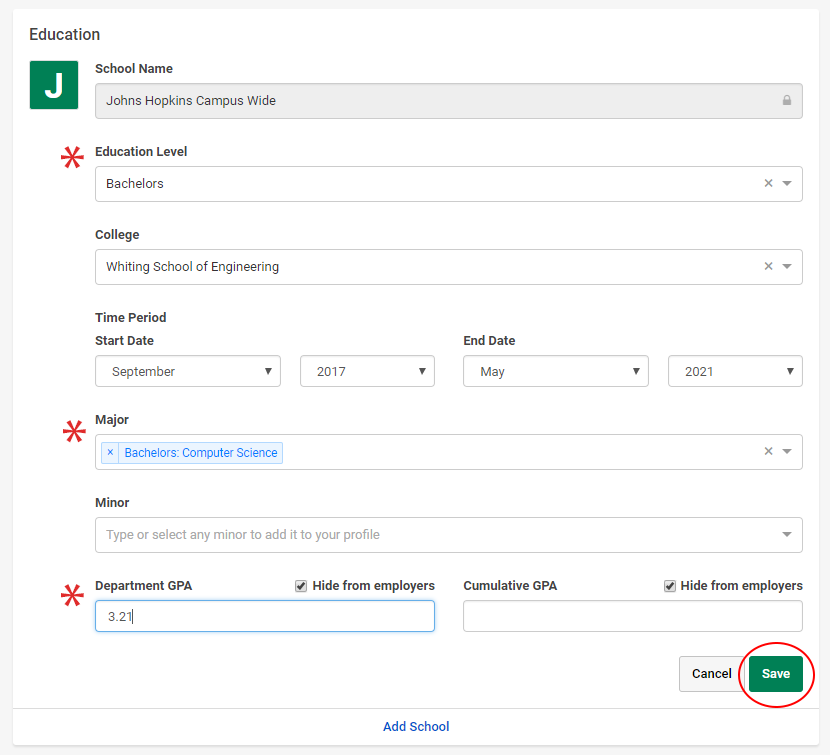The image size is (830, 755).
Task: Click the Time Period label
Action: pyautogui.click(x=131, y=317)
